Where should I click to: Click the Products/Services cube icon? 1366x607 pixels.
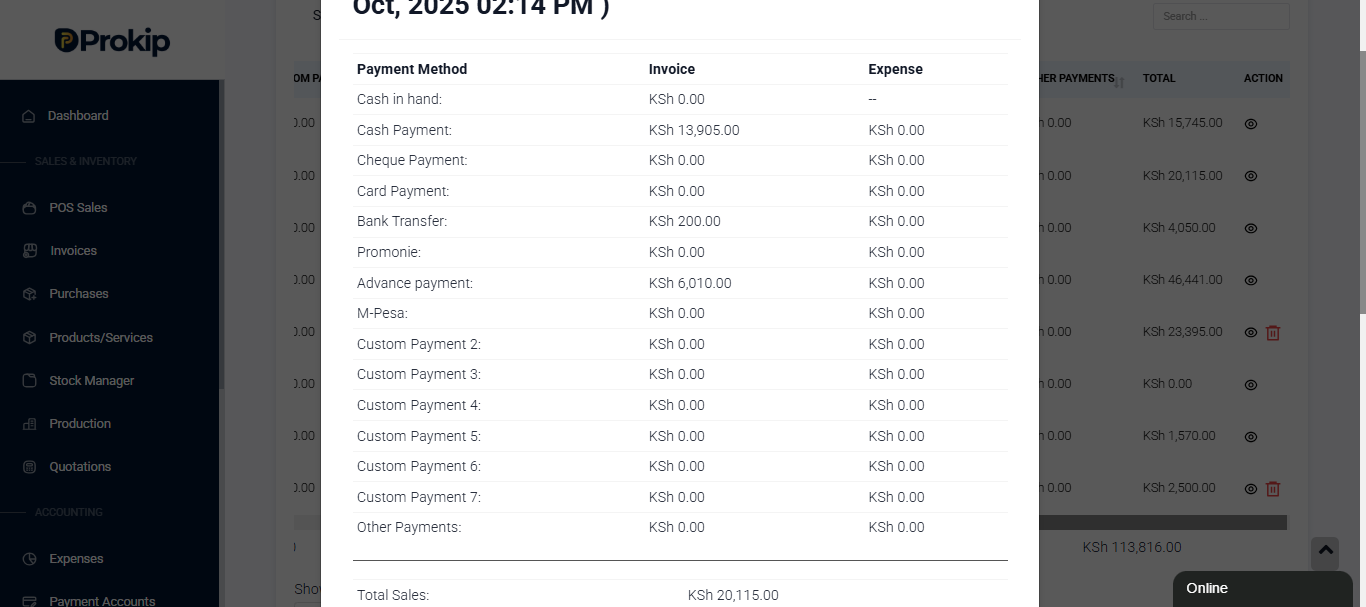coord(29,338)
